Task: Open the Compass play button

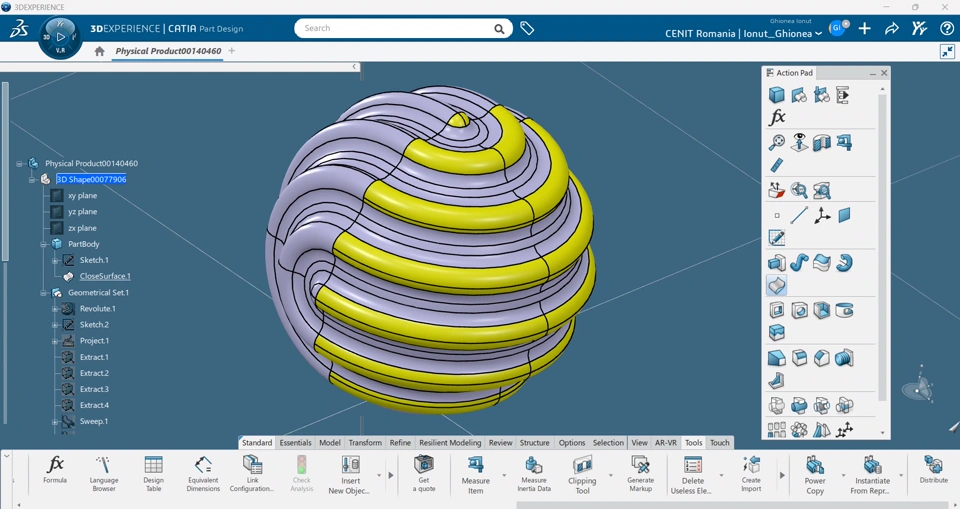Action: point(60,37)
